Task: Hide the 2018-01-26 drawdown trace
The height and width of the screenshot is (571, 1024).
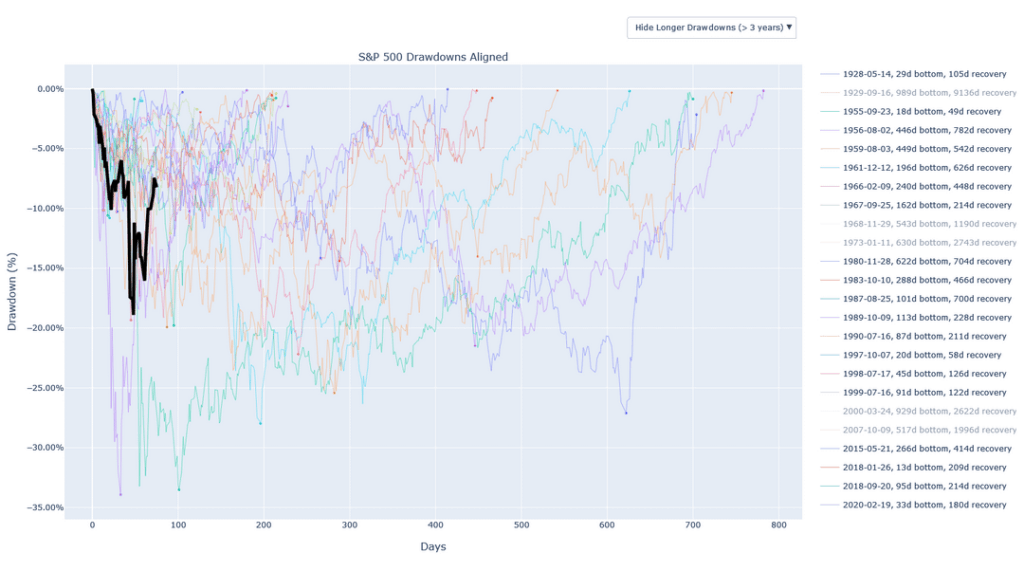Action: [914, 468]
